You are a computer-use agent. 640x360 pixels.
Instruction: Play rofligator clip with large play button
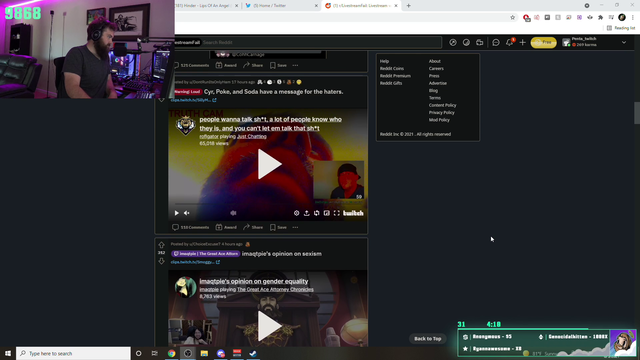pyautogui.click(x=269, y=164)
